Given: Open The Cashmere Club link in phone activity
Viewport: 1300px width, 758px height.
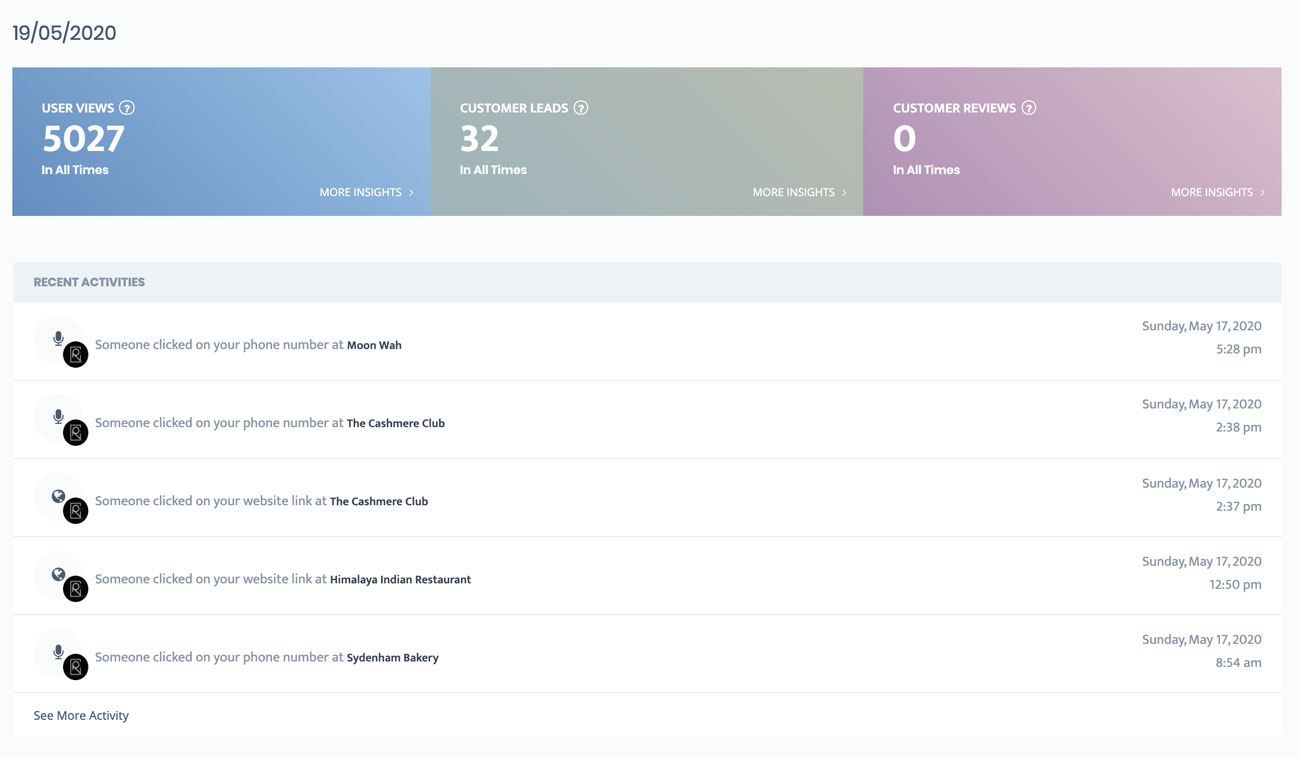Looking at the screenshot, I should tap(395, 423).
